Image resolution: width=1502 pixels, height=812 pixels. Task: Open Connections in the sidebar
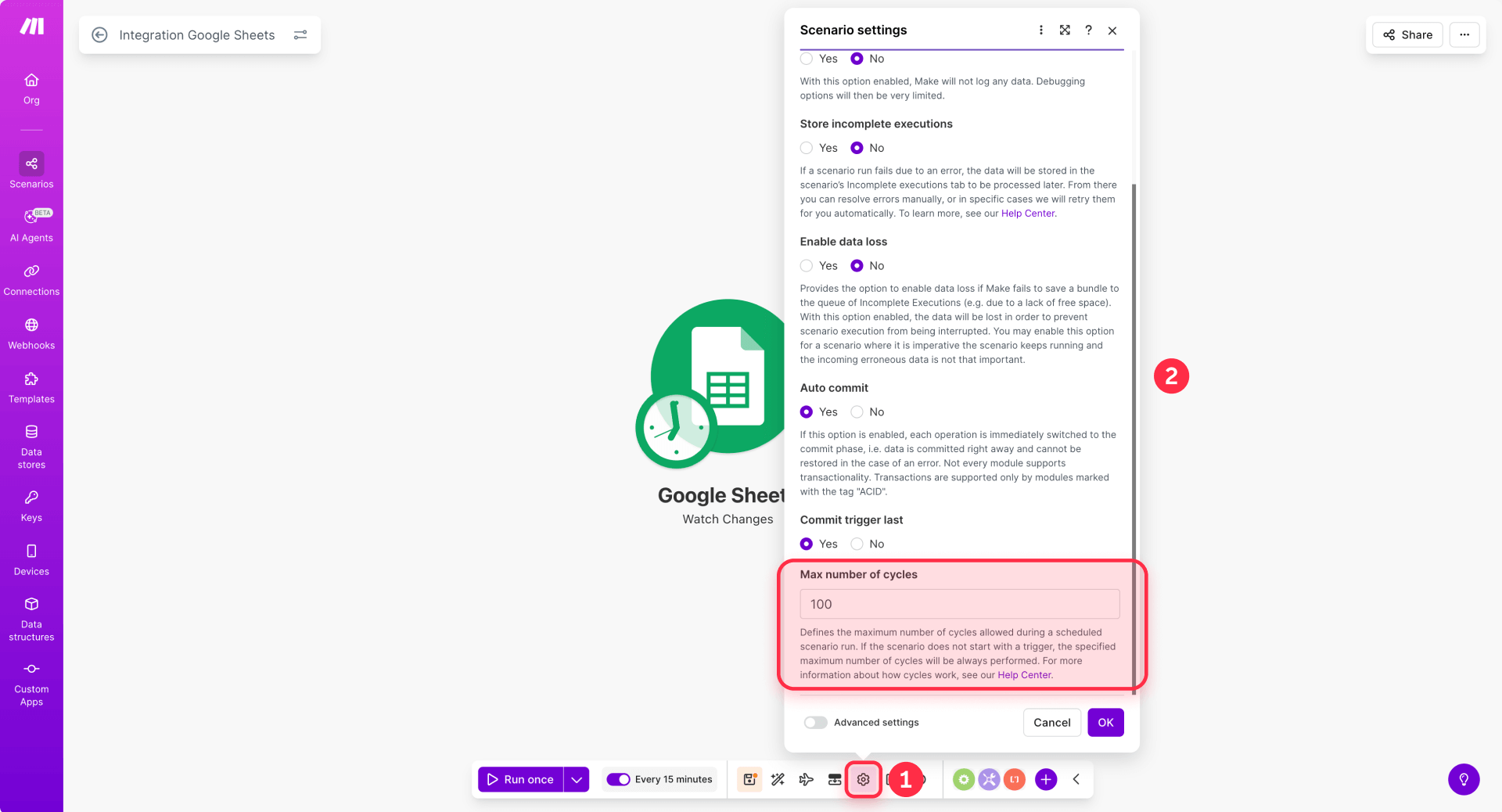pyautogui.click(x=31, y=280)
